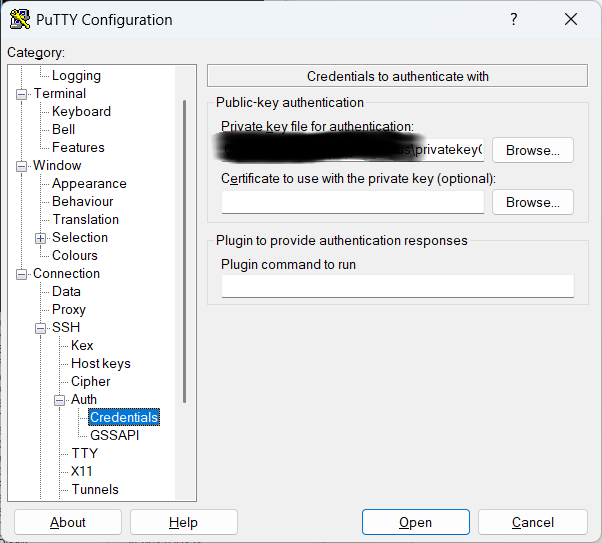Select the GSSAPI category
The image size is (602, 543).
point(114,435)
